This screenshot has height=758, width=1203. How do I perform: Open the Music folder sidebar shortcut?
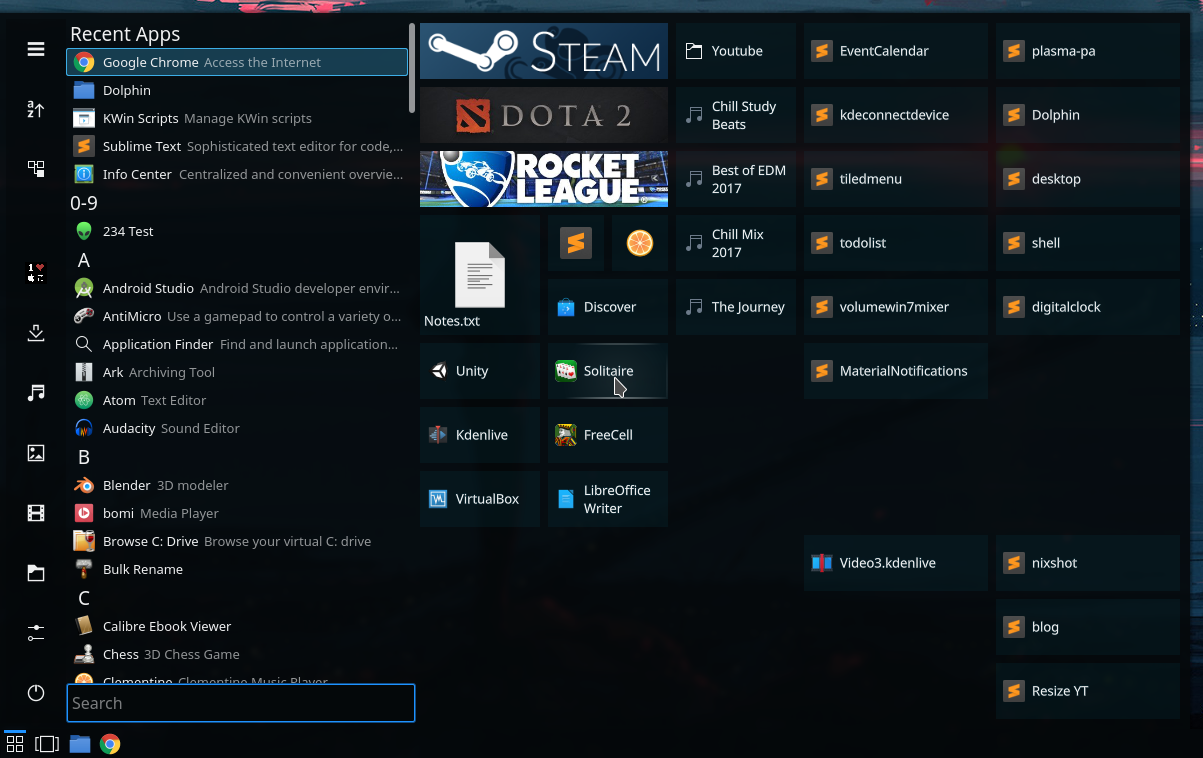point(36,393)
